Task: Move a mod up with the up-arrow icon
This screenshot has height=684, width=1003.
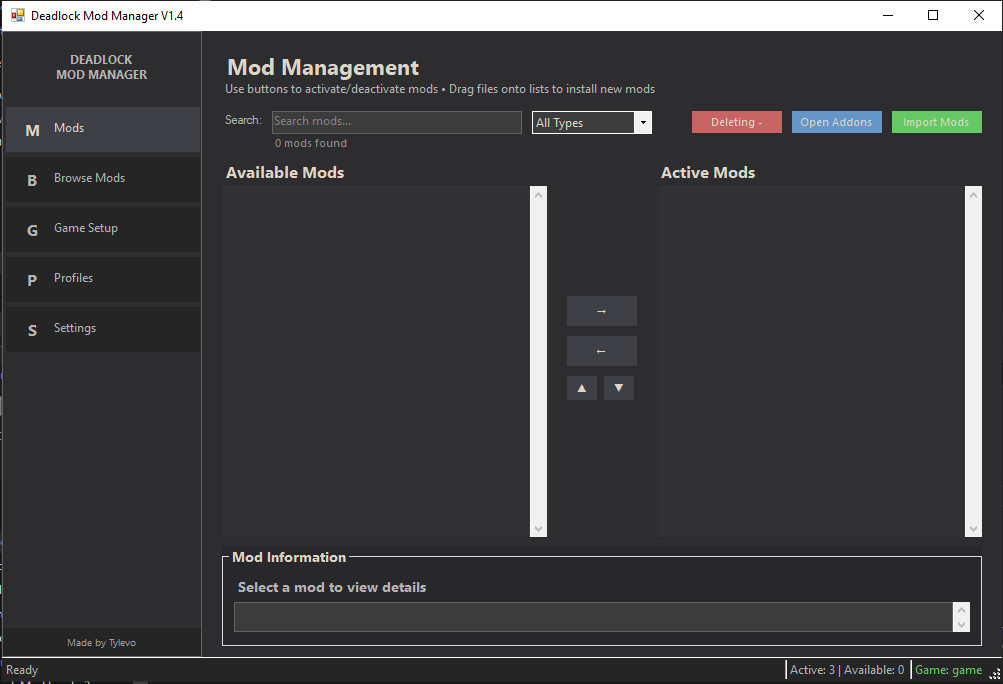Action: pos(581,387)
